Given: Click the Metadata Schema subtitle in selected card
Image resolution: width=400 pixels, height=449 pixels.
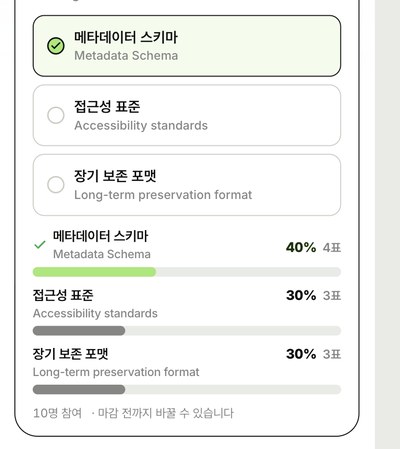Looking at the screenshot, I should coord(126,56).
